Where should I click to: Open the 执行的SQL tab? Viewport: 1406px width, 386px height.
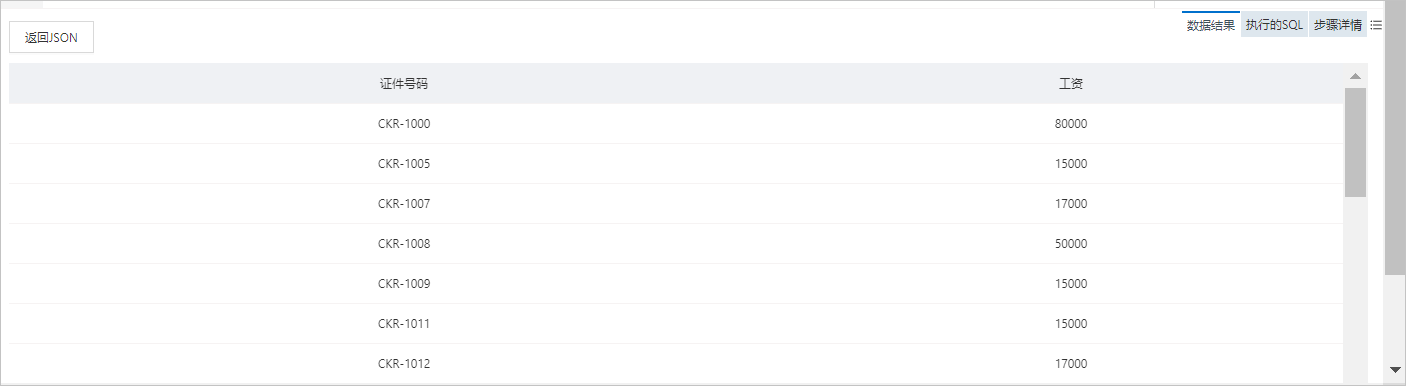tap(1274, 25)
